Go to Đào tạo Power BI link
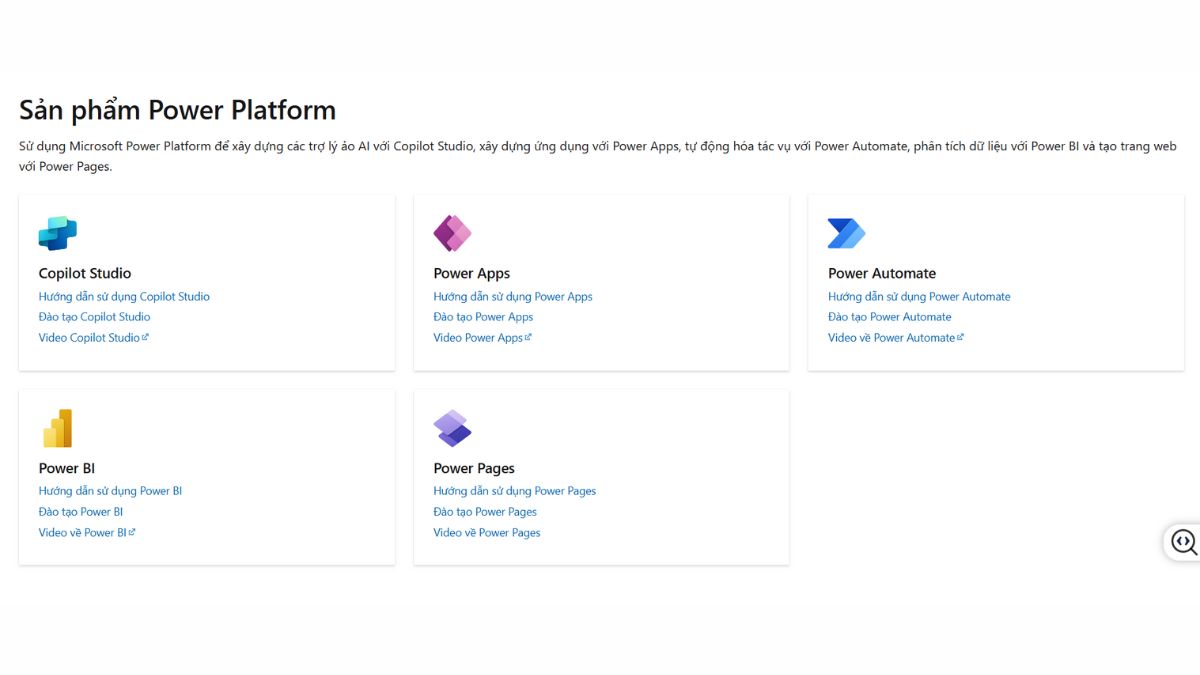 tap(81, 512)
